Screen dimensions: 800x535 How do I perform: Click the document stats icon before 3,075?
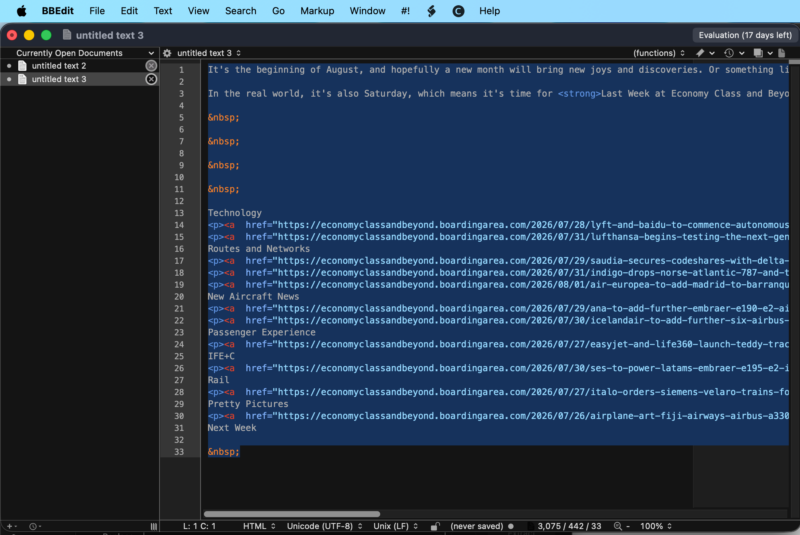(531, 526)
